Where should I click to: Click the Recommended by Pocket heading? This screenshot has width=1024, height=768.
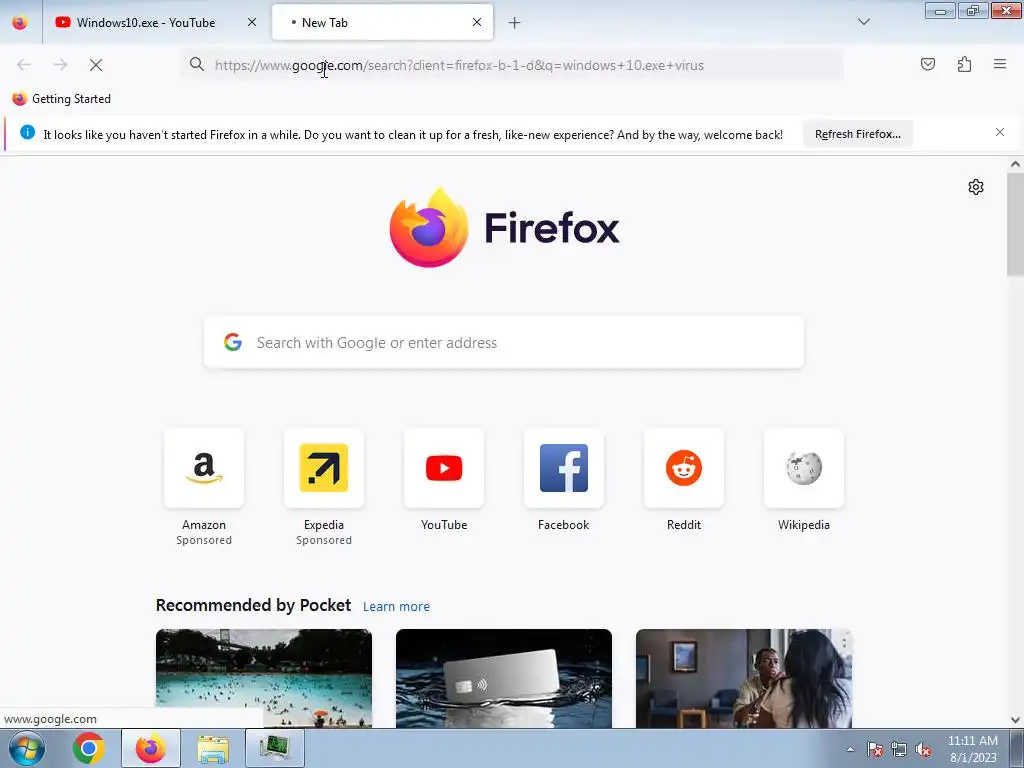point(253,605)
